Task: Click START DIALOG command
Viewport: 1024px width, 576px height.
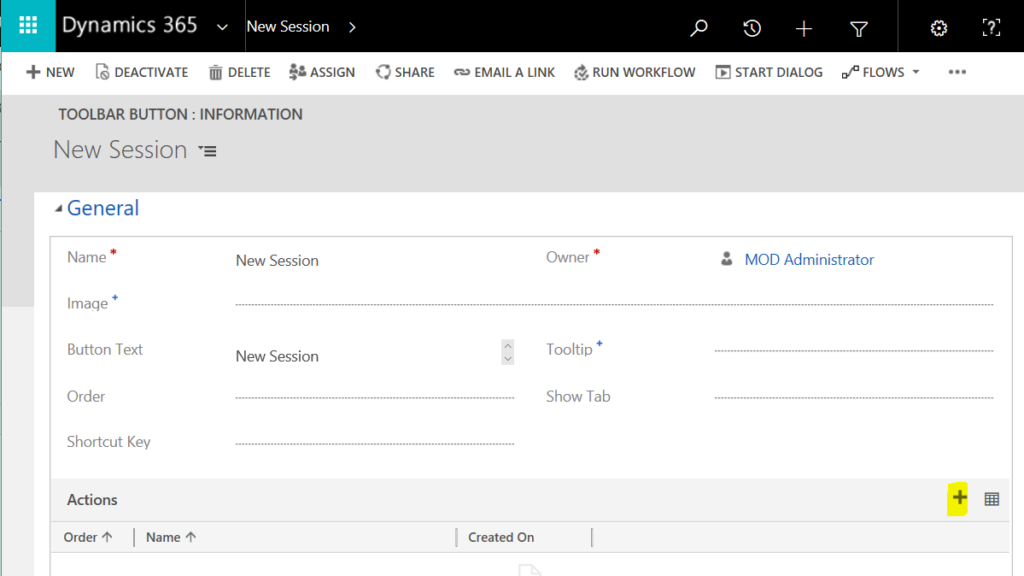Action: (769, 72)
